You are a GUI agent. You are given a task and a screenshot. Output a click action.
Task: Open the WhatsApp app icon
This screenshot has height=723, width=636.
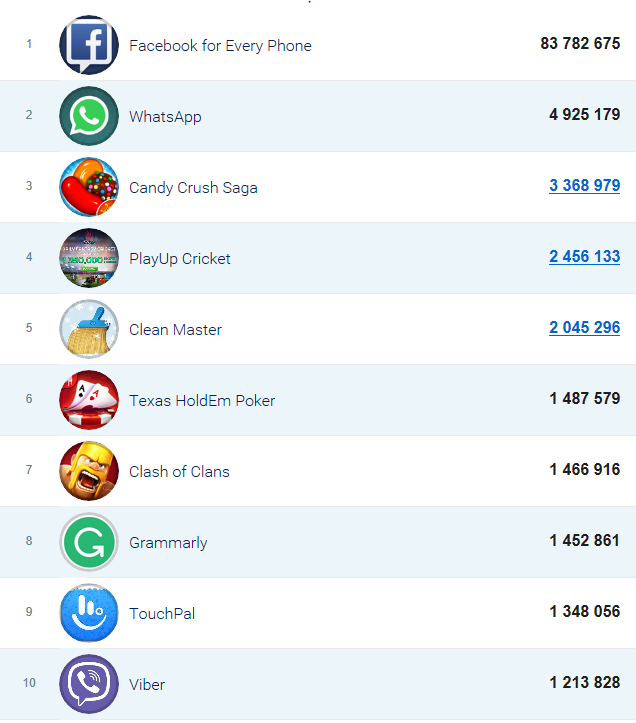point(89,116)
